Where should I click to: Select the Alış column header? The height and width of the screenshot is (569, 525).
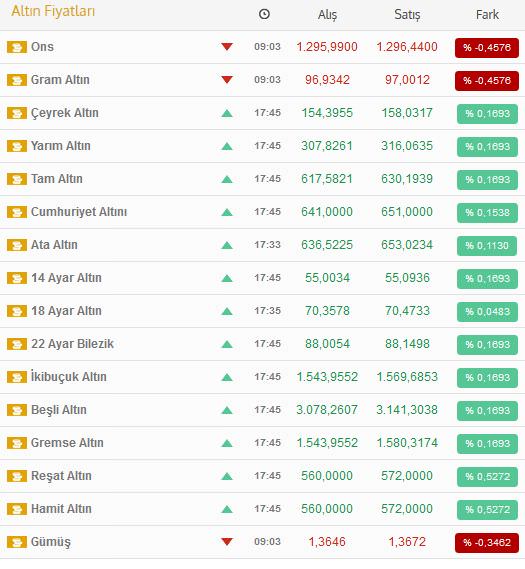tap(327, 15)
